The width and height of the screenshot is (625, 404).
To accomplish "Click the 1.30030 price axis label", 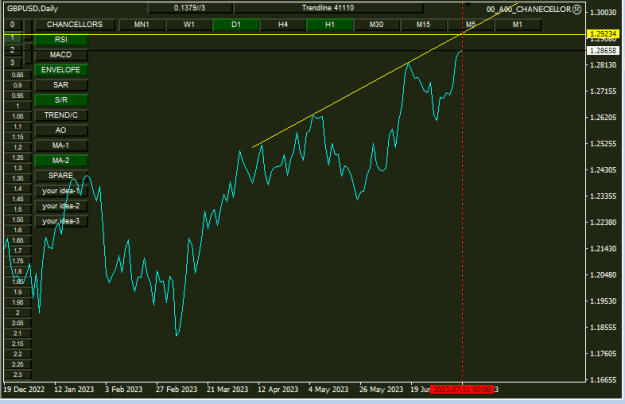I will point(603,12).
